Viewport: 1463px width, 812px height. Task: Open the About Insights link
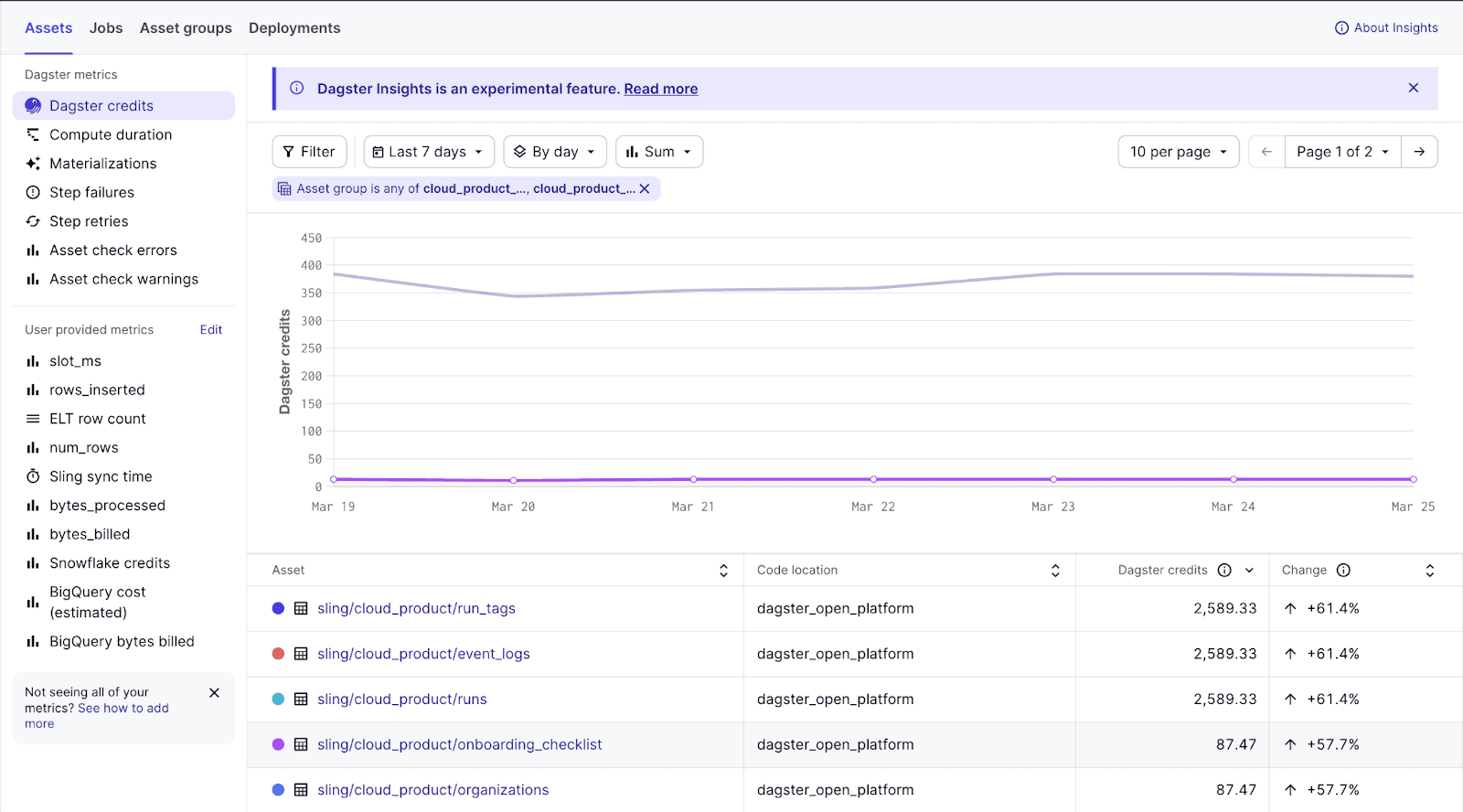pos(1386,27)
